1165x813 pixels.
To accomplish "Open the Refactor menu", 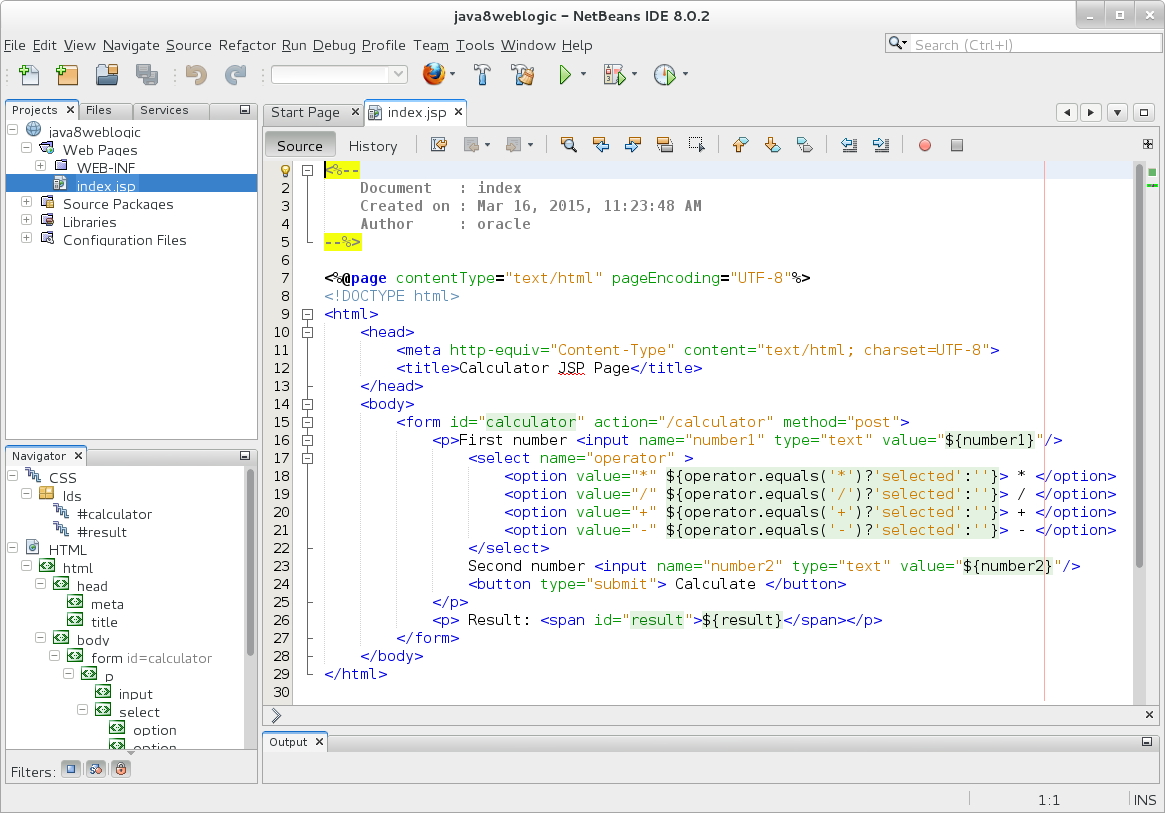I will click(247, 45).
